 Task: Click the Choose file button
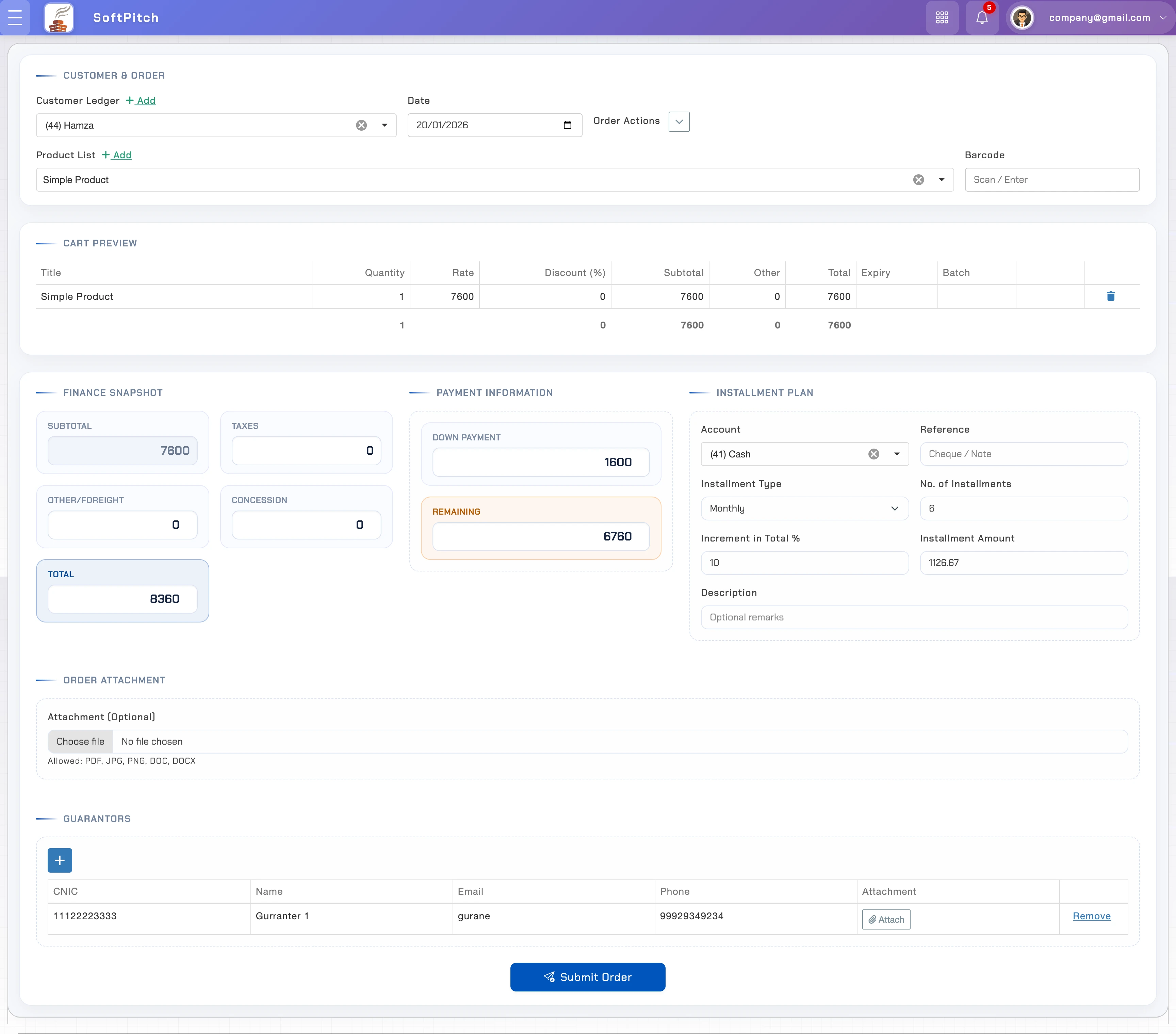[x=81, y=742]
